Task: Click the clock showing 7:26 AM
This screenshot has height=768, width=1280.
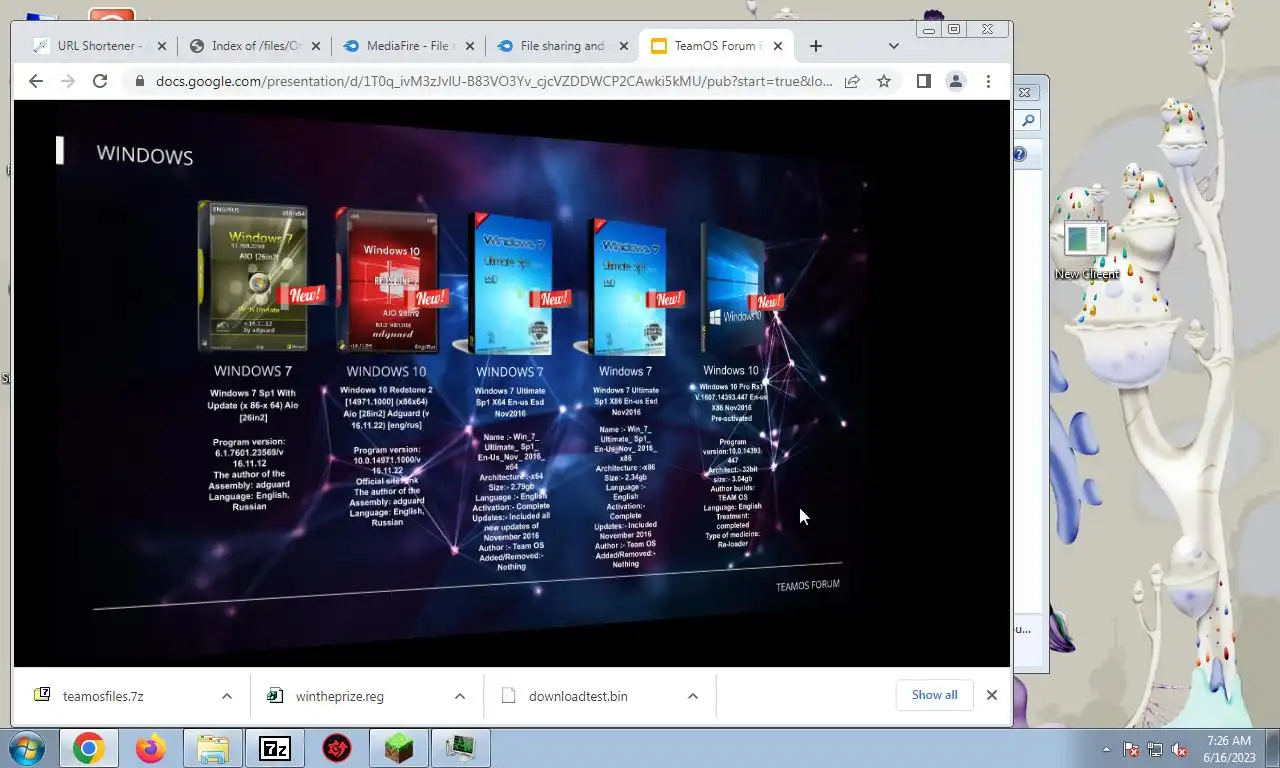Action: tap(1229, 741)
